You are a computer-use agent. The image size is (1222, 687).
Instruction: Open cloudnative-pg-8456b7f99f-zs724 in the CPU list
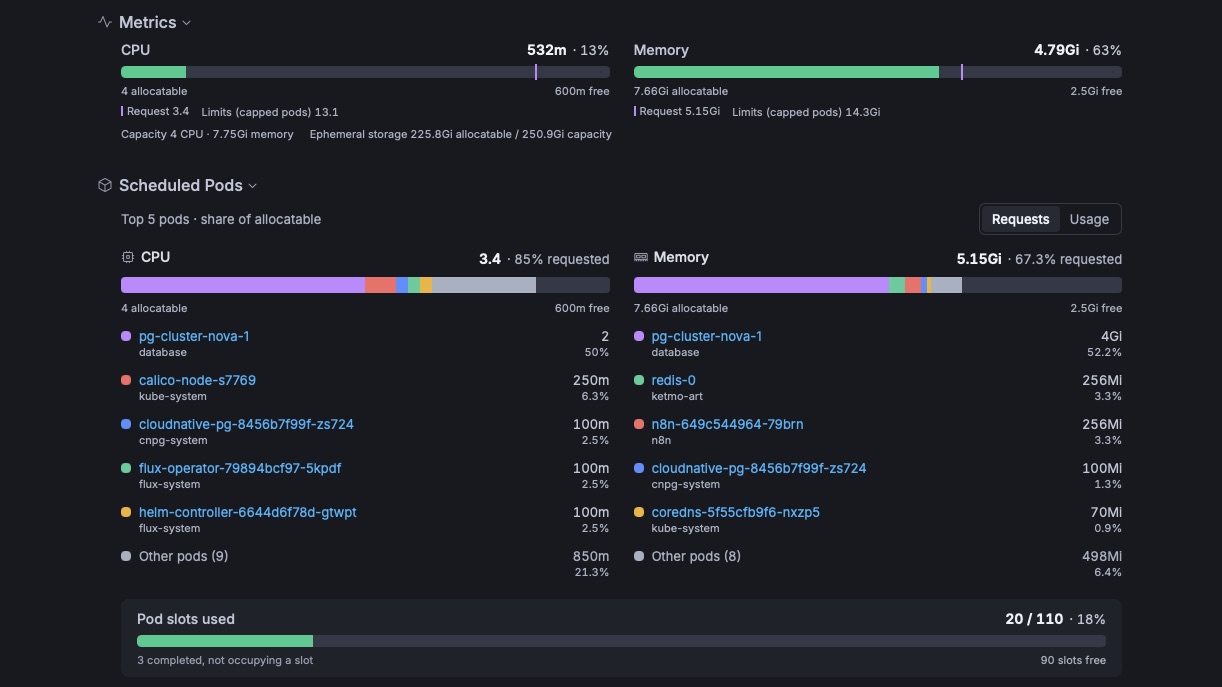point(246,424)
